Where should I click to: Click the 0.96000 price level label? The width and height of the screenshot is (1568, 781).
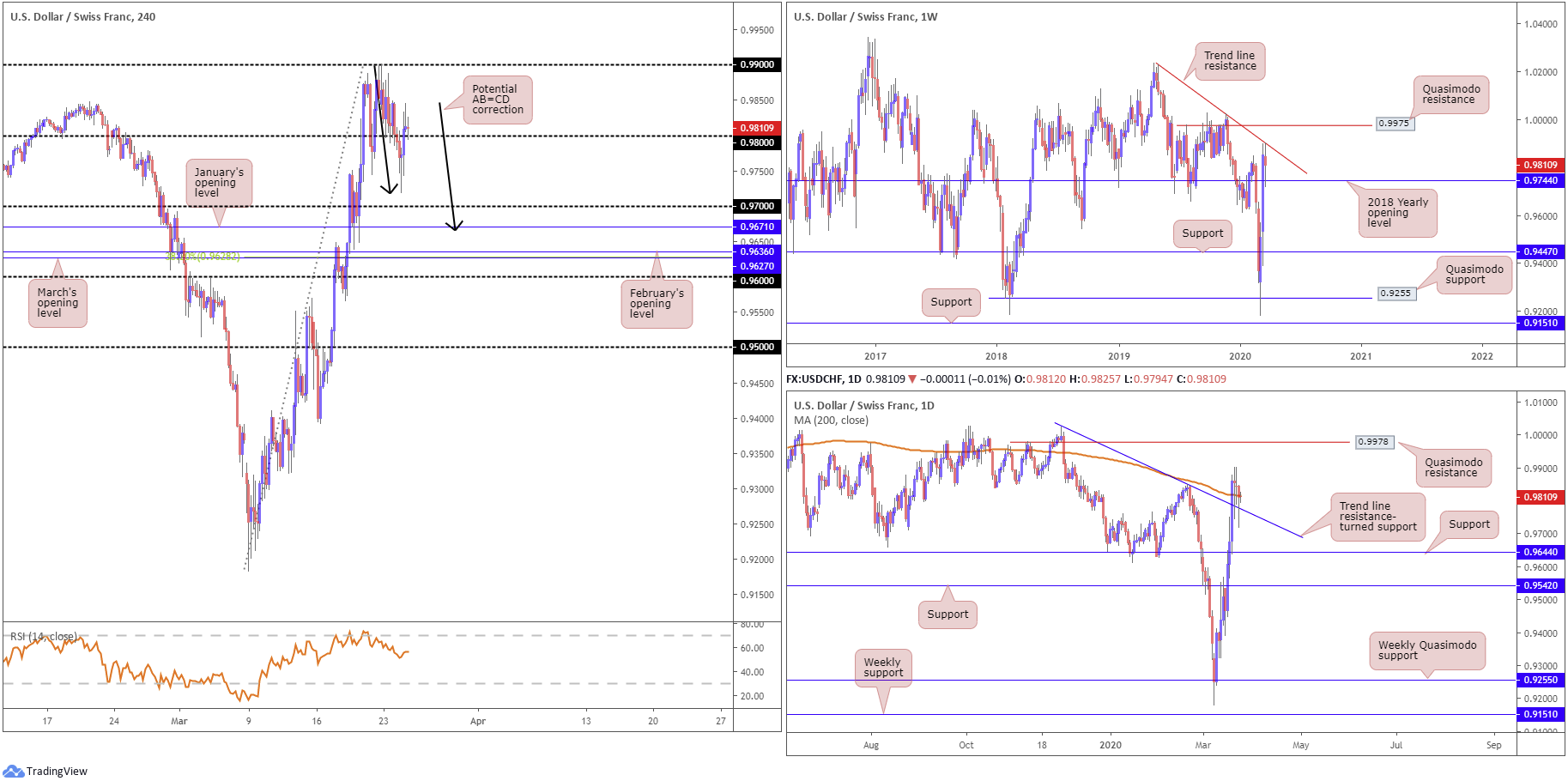[x=757, y=281]
